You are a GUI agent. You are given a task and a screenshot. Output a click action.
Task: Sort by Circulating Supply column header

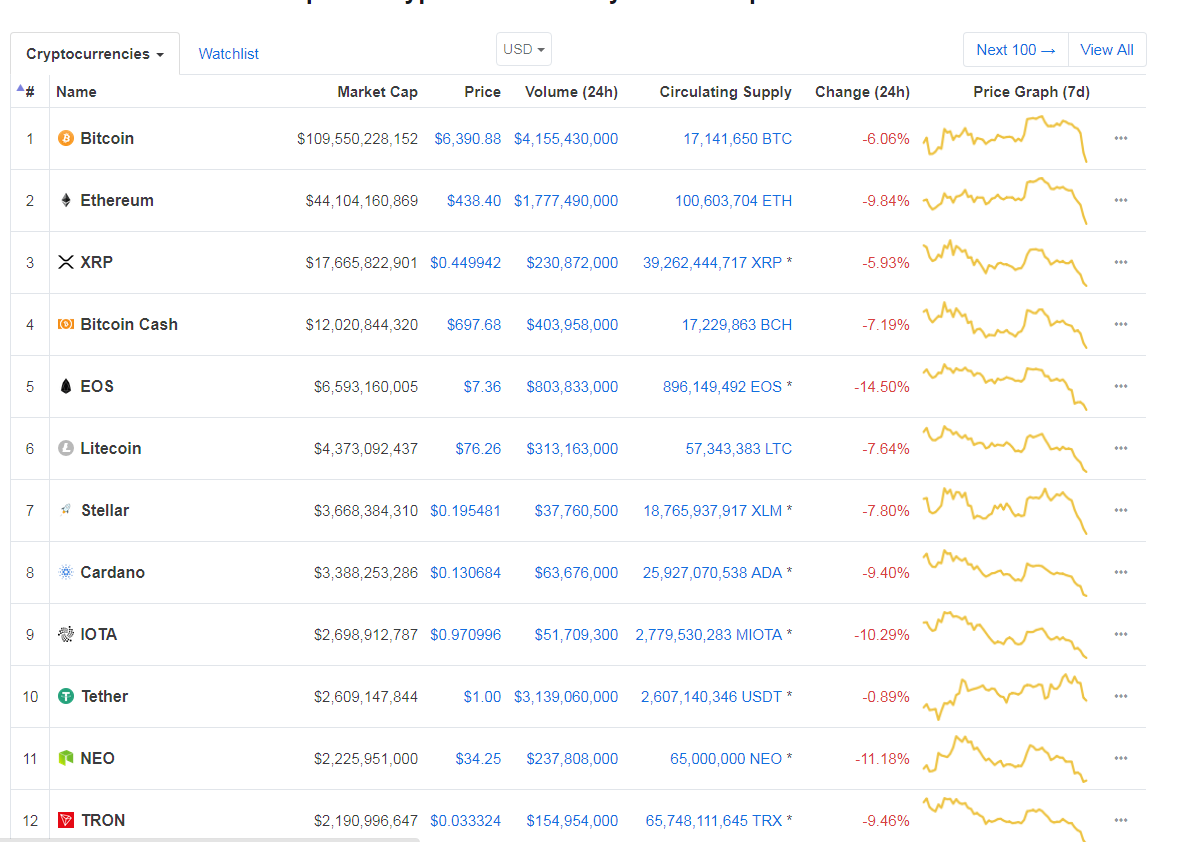click(x=726, y=92)
